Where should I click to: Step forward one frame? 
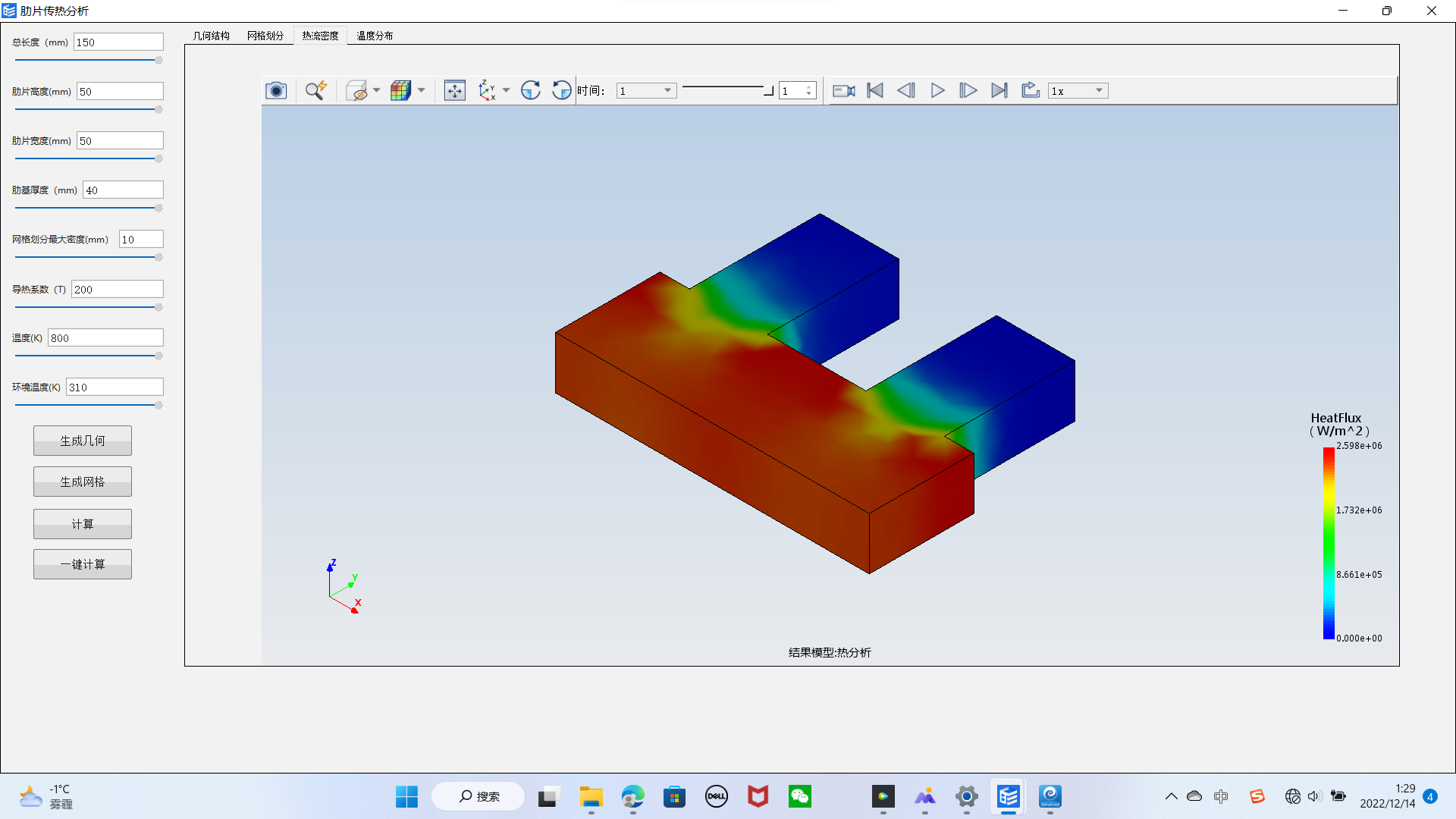point(968,91)
